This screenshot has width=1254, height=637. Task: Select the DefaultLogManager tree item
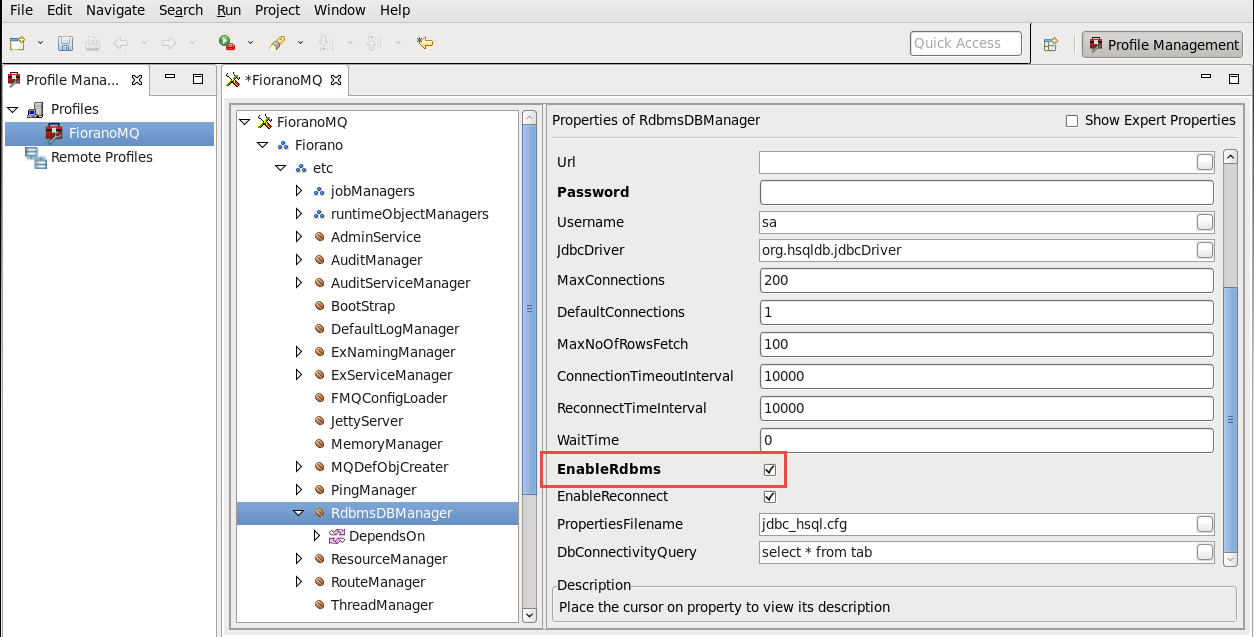coord(395,329)
